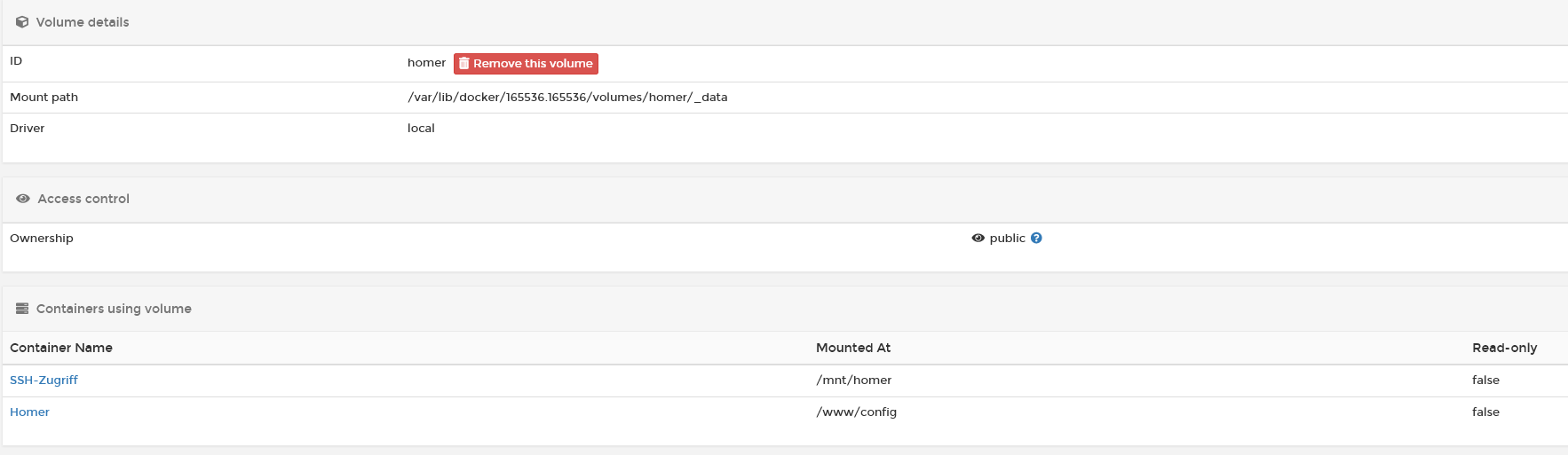
Task: Click the homer volume ID text
Action: point(426,63)
